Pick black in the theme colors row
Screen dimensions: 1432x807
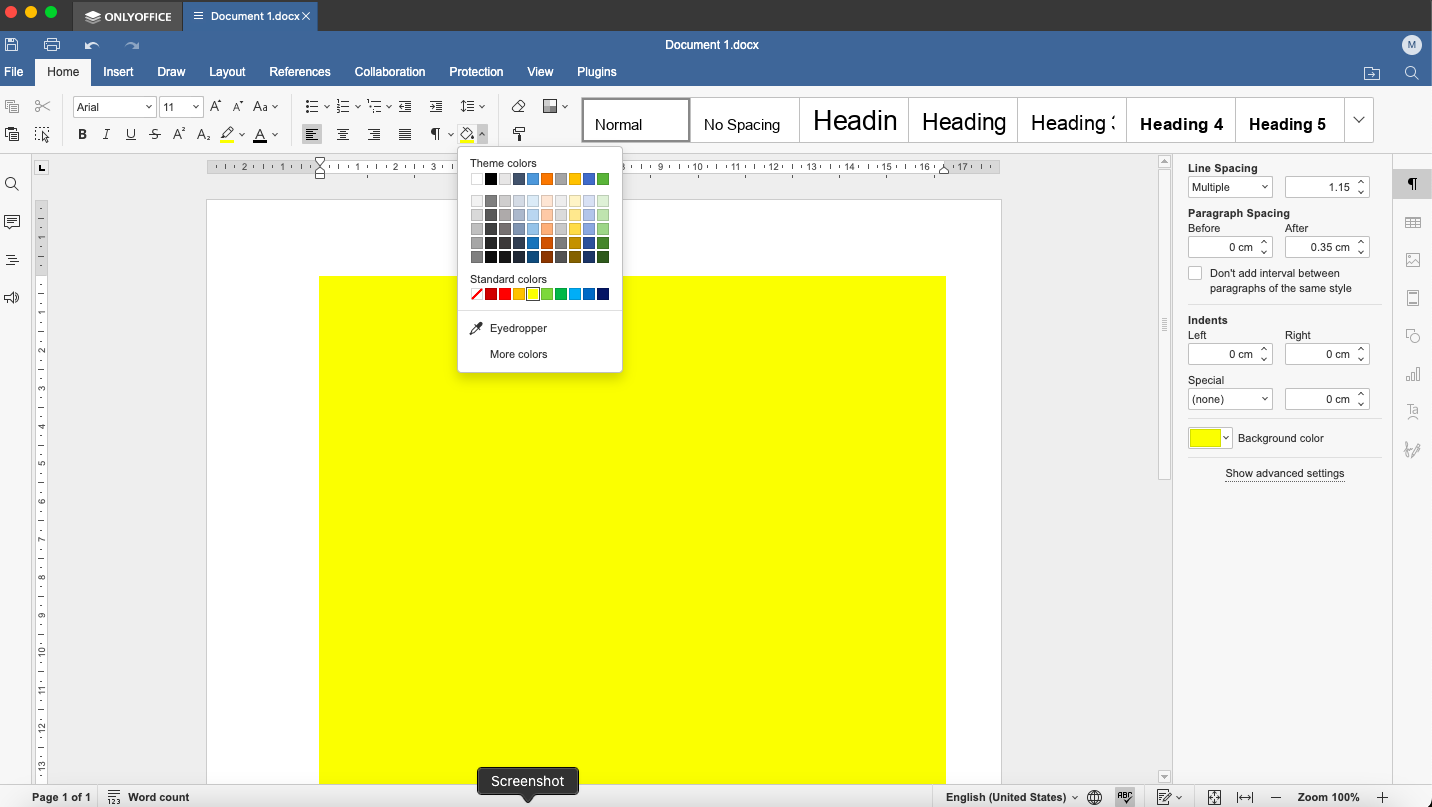coord(491,179)
